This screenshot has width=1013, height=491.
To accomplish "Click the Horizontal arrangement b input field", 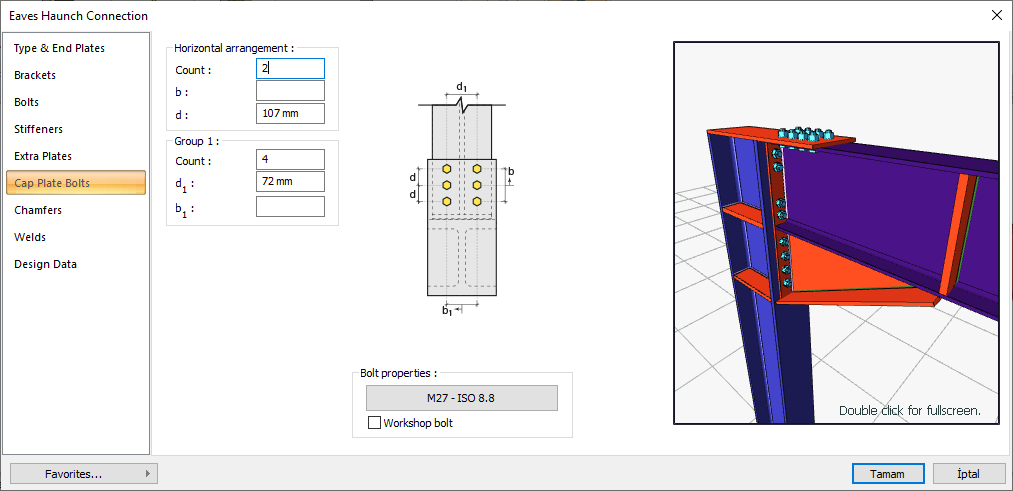I will tap(290, 91).
